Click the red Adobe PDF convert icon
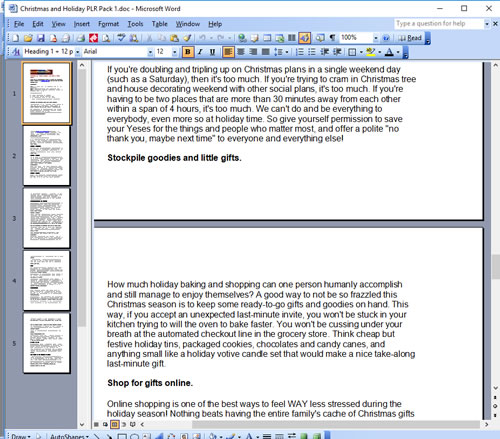This screenshot has height=439, width=500. coord(93,38)
